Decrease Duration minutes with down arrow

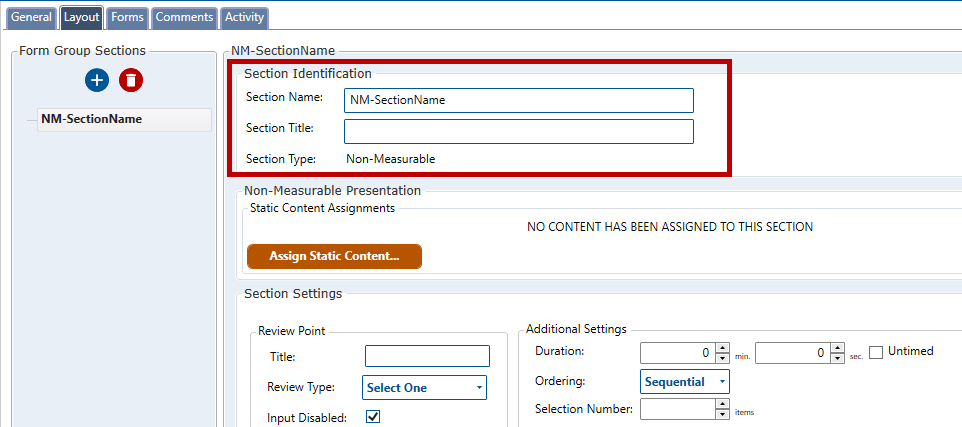pyautogui.click(x=724, y=357)
